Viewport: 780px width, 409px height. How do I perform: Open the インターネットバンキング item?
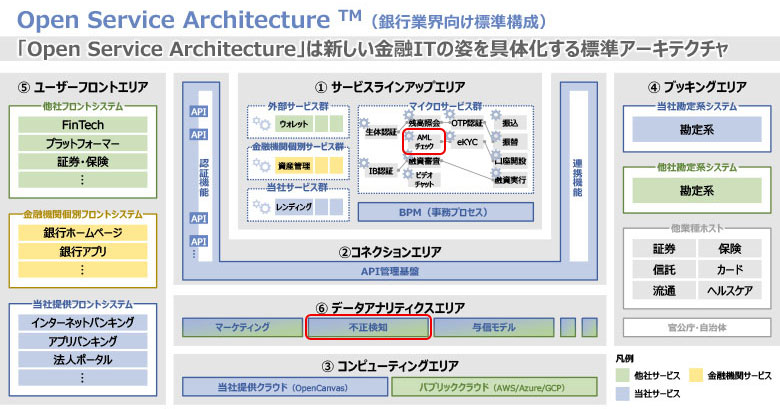pos(83,322)
